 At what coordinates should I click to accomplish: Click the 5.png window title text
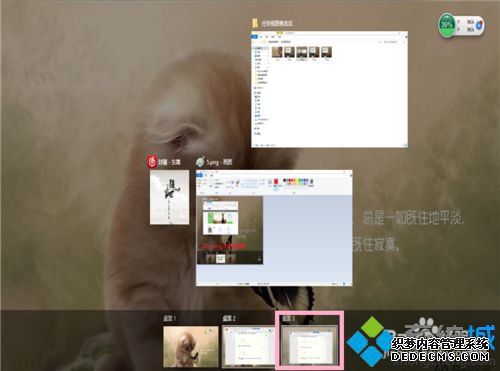[219, 162]
